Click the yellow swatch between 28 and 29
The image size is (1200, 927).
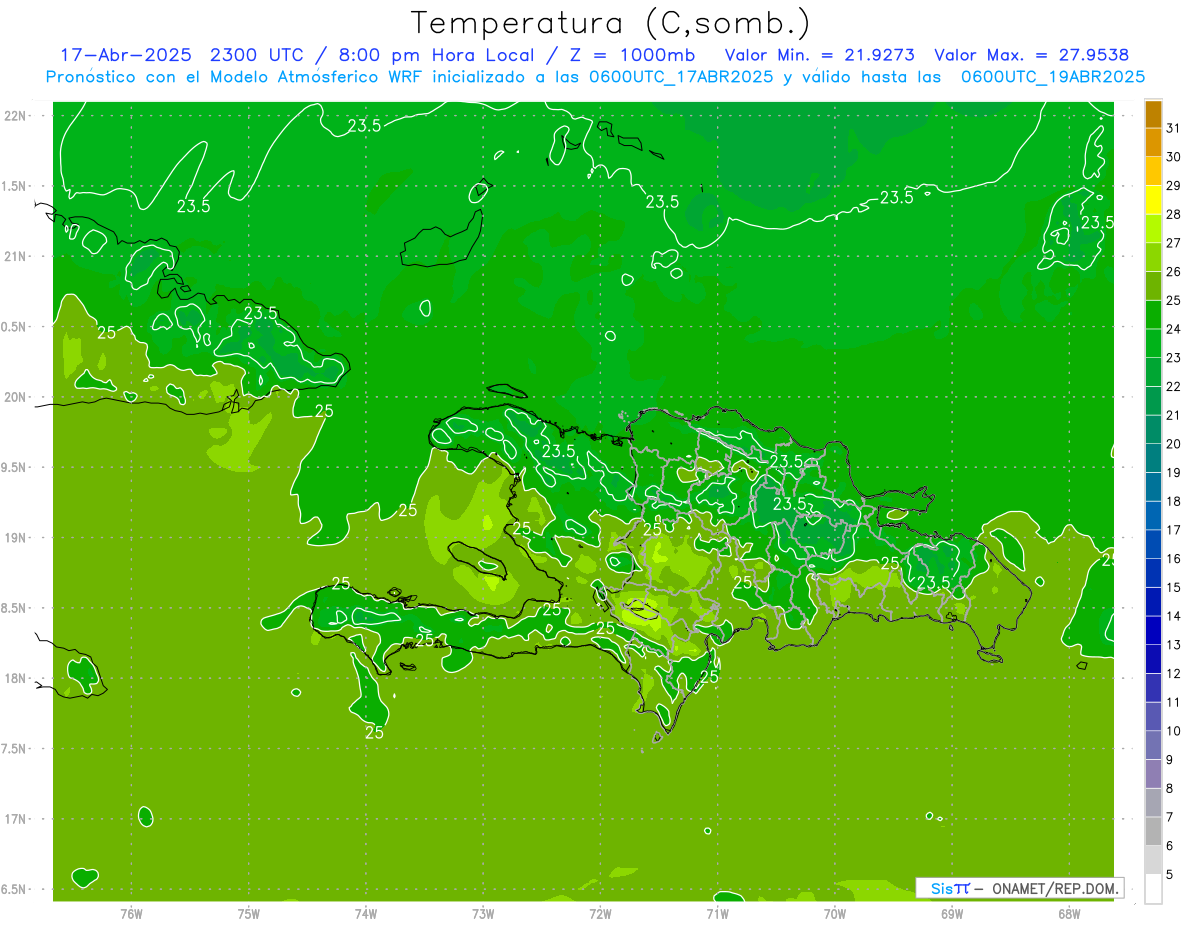point(1153,199)
